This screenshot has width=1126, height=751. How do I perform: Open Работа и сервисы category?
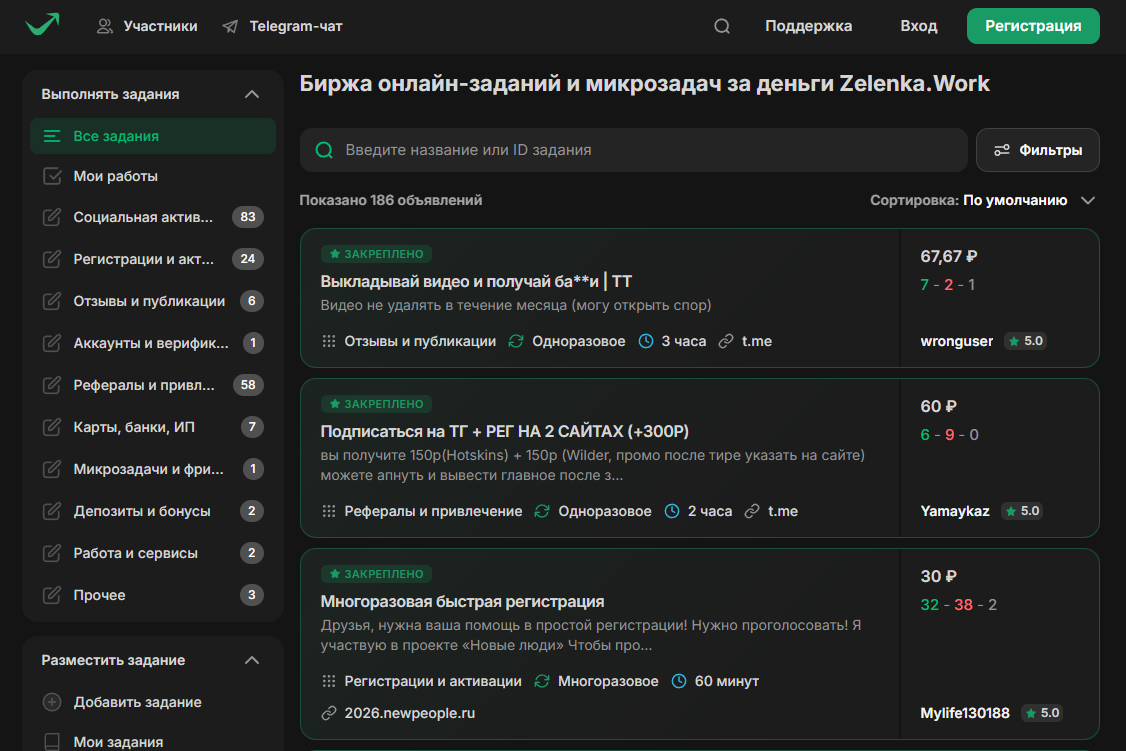coord(153,553)
